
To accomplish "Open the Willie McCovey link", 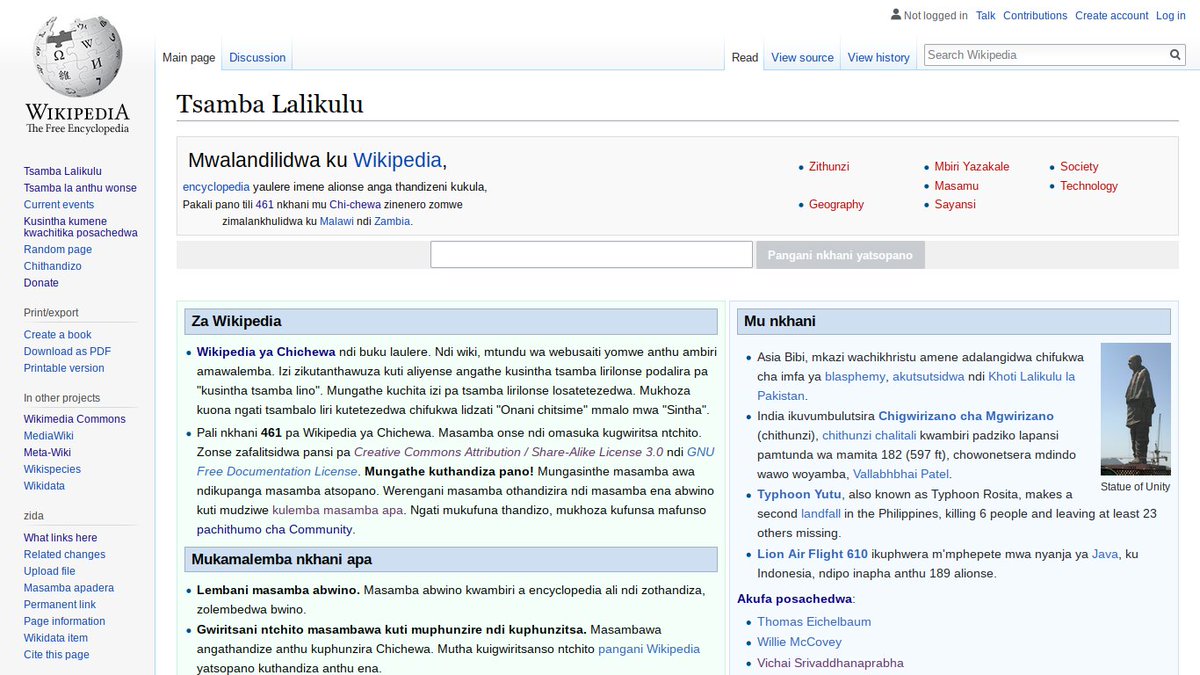I will tap(799, 642).
